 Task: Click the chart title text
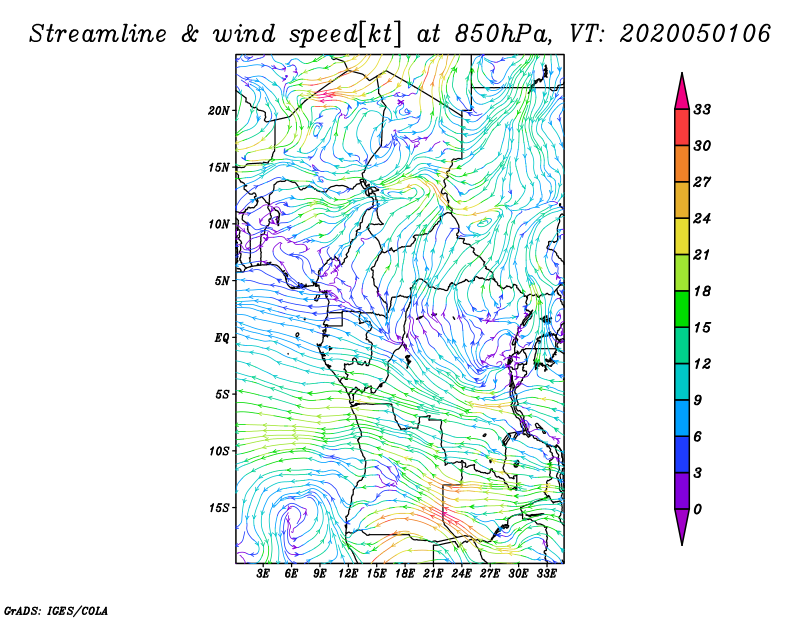(399, 34)
